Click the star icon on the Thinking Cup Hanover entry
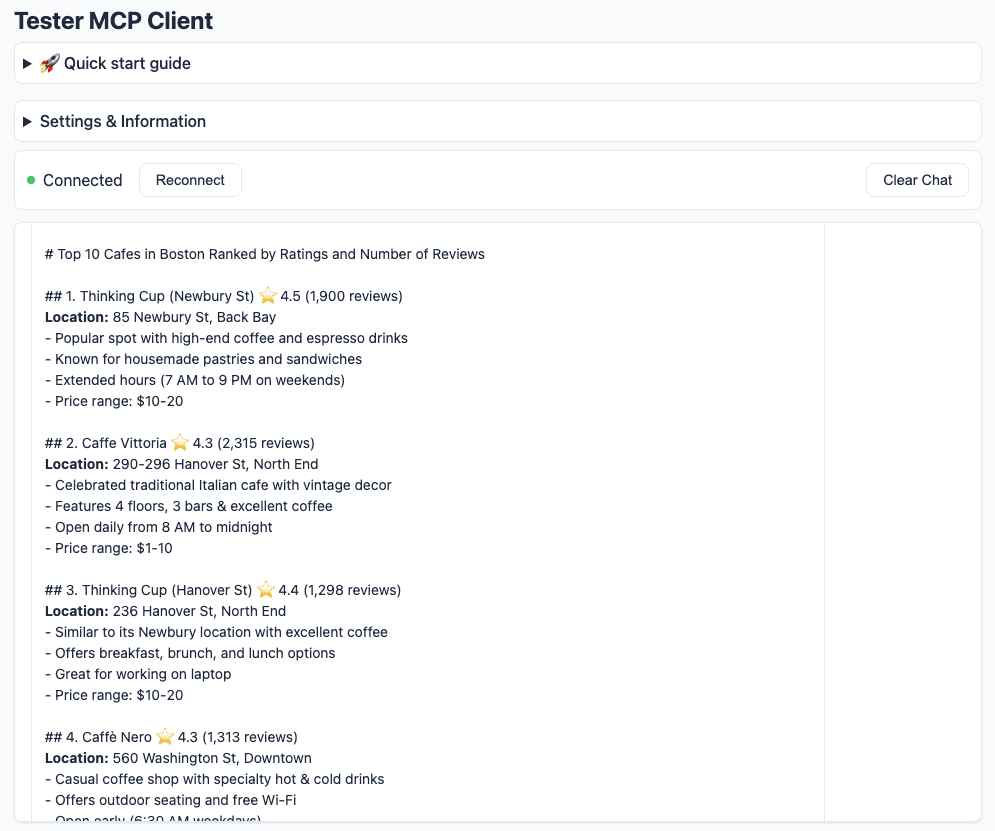 266,589
